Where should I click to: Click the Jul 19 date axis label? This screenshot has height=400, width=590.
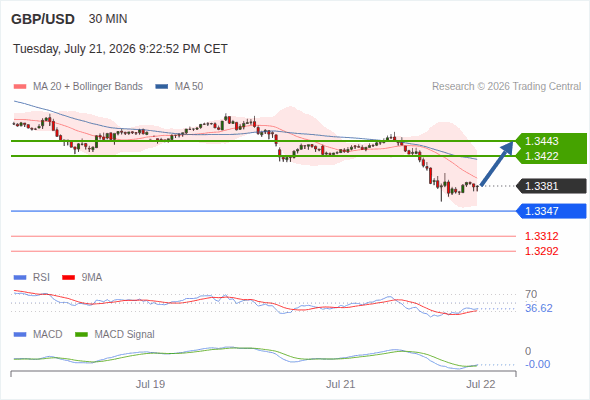click(150, 385)
